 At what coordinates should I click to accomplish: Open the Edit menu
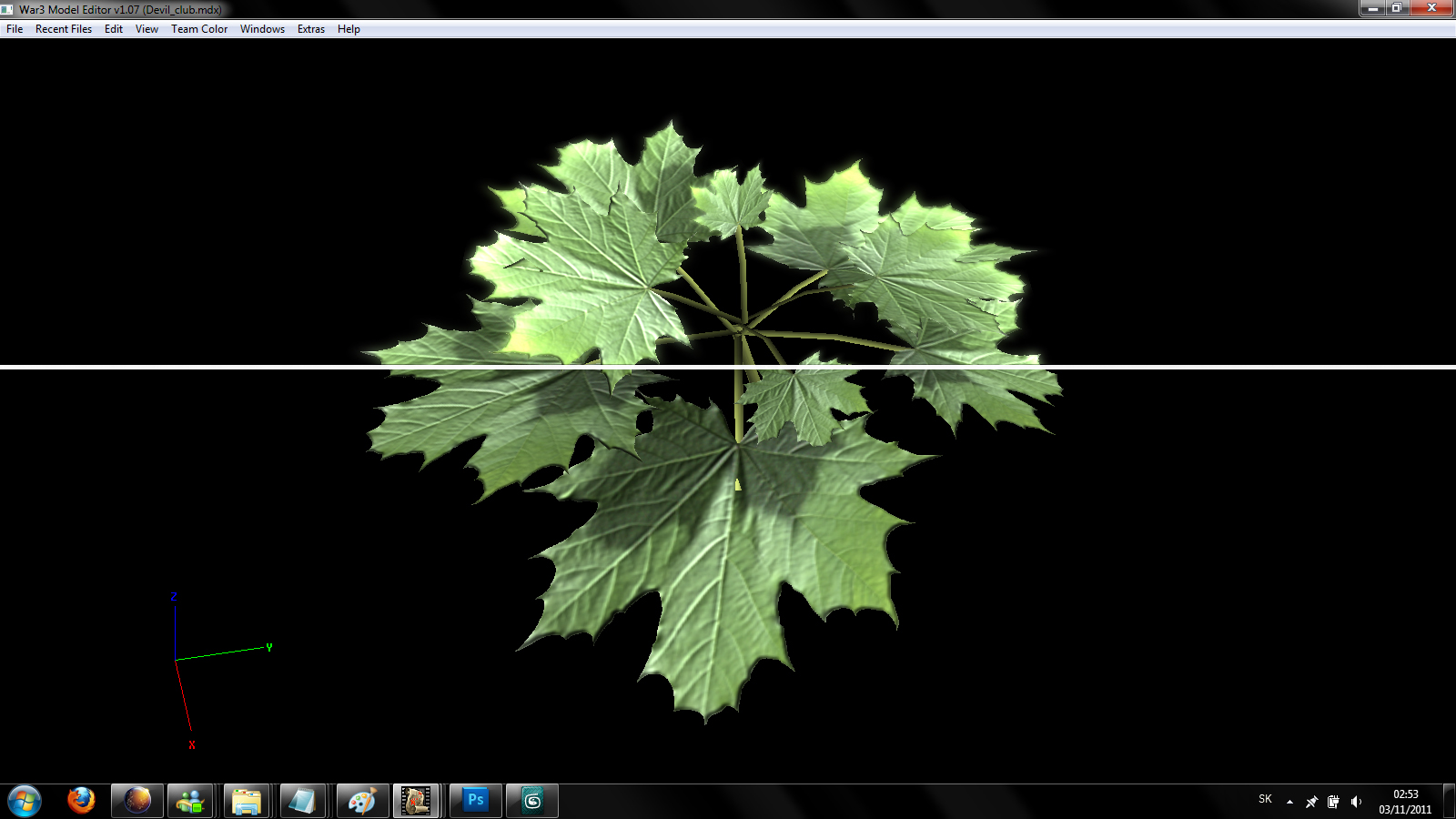point(114,29)
